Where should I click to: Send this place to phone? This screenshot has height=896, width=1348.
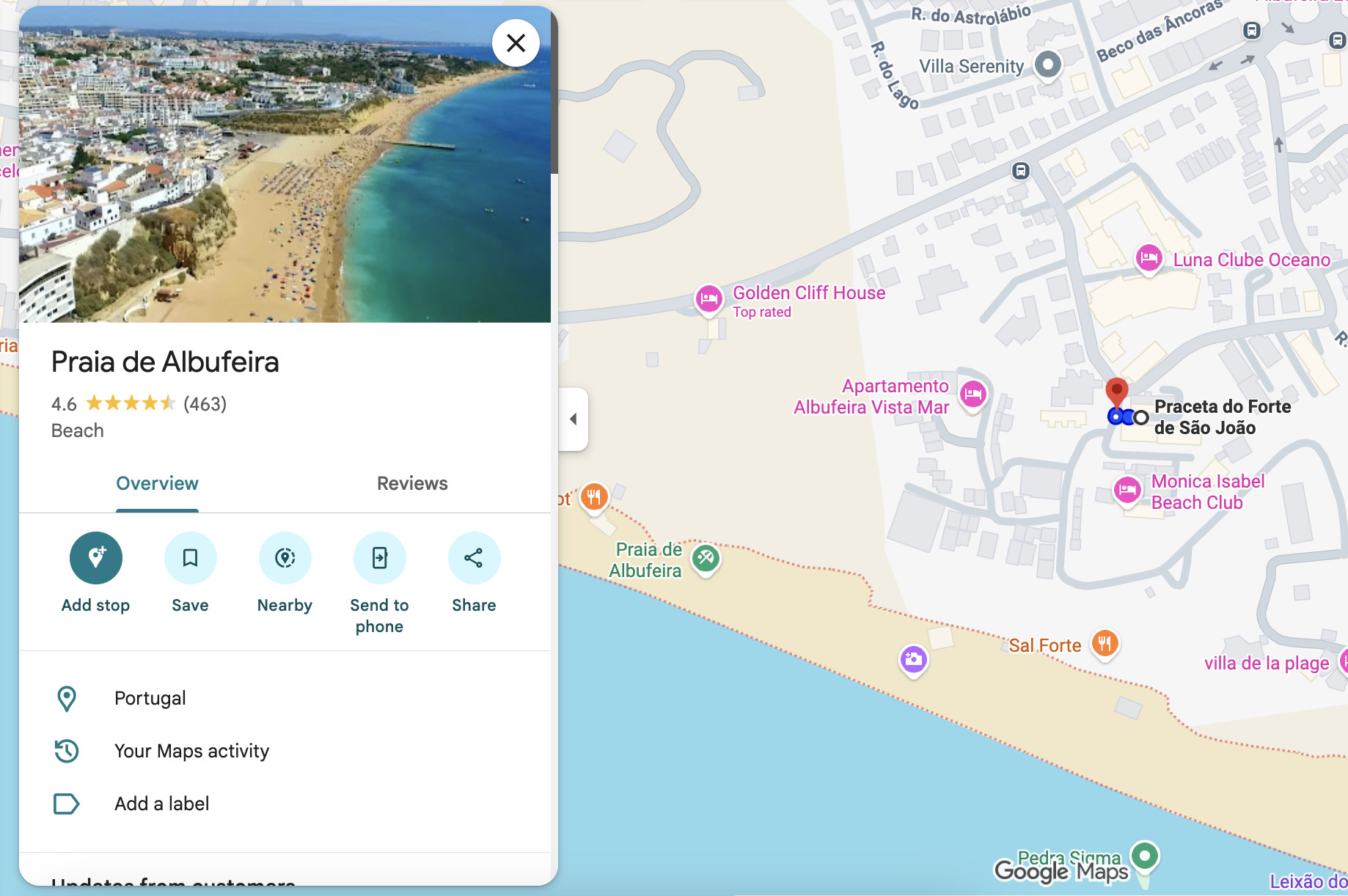tap(379, 558)
